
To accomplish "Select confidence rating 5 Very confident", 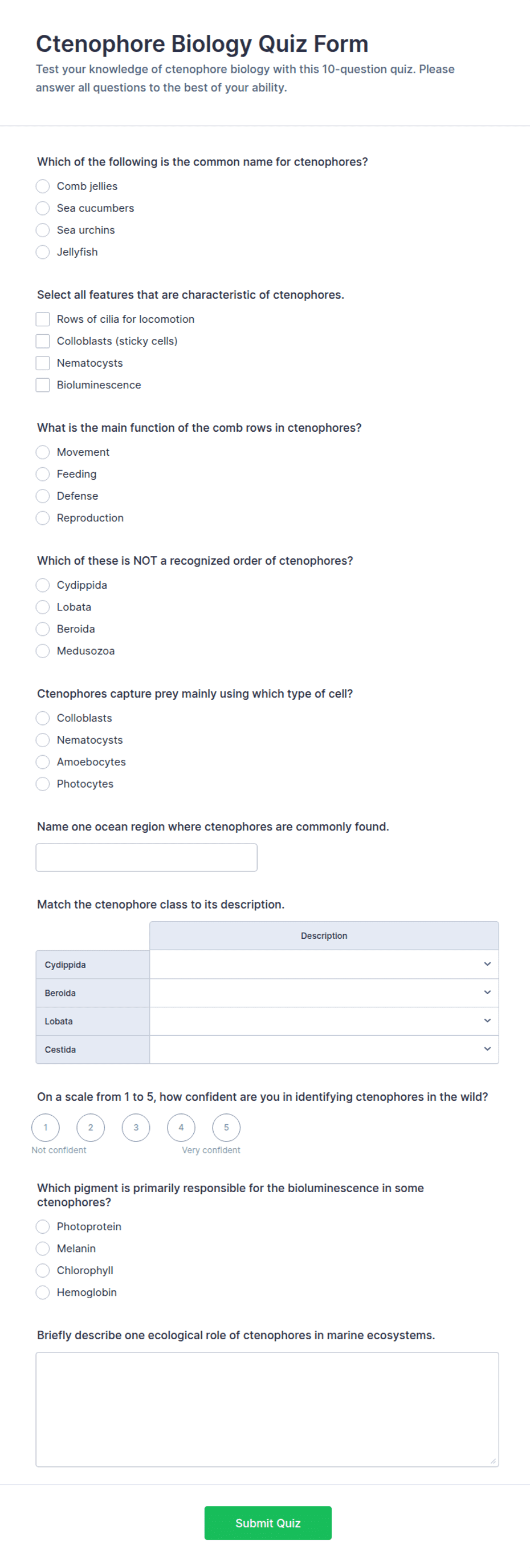I will coord(226,1127).
